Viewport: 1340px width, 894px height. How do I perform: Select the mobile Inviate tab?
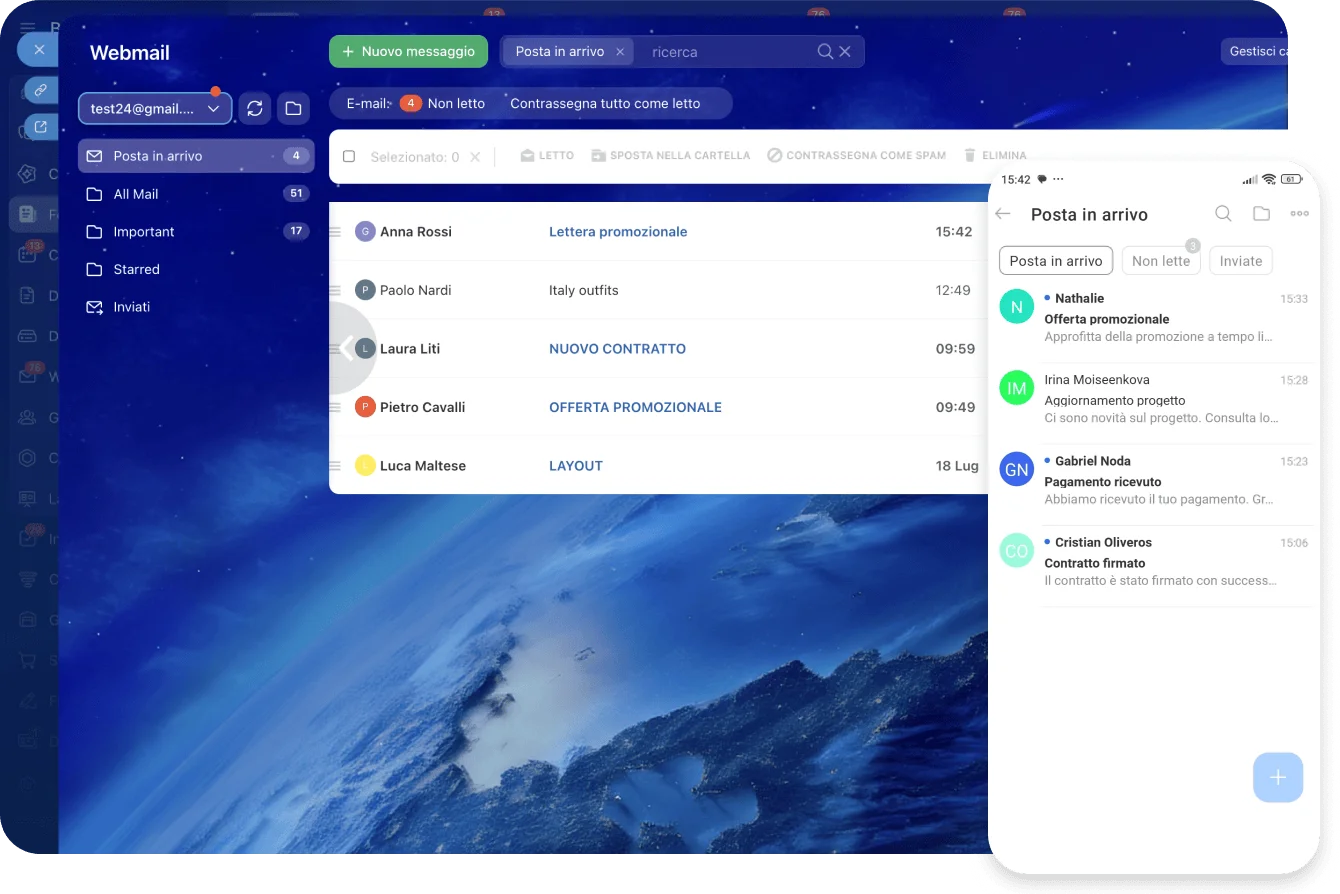point(1241,261)
